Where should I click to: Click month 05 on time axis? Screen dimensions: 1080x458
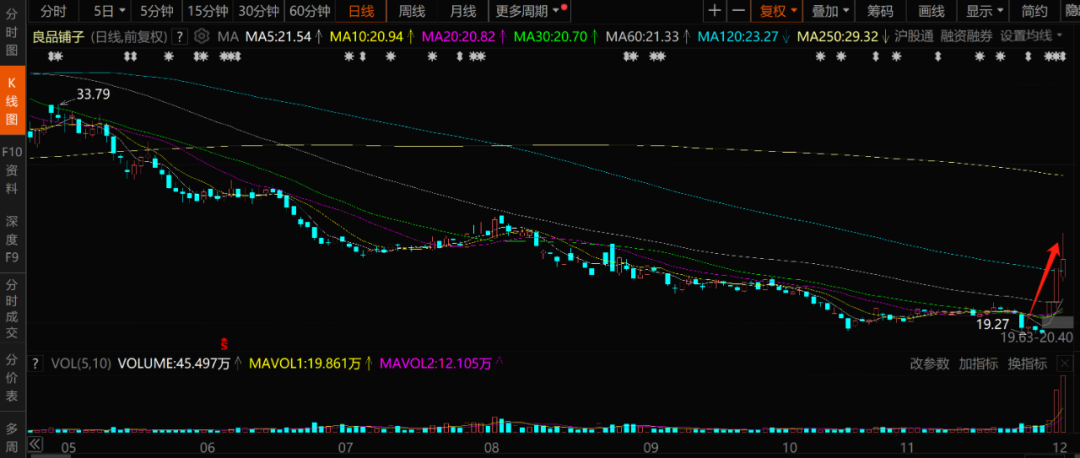click(68, 447)
